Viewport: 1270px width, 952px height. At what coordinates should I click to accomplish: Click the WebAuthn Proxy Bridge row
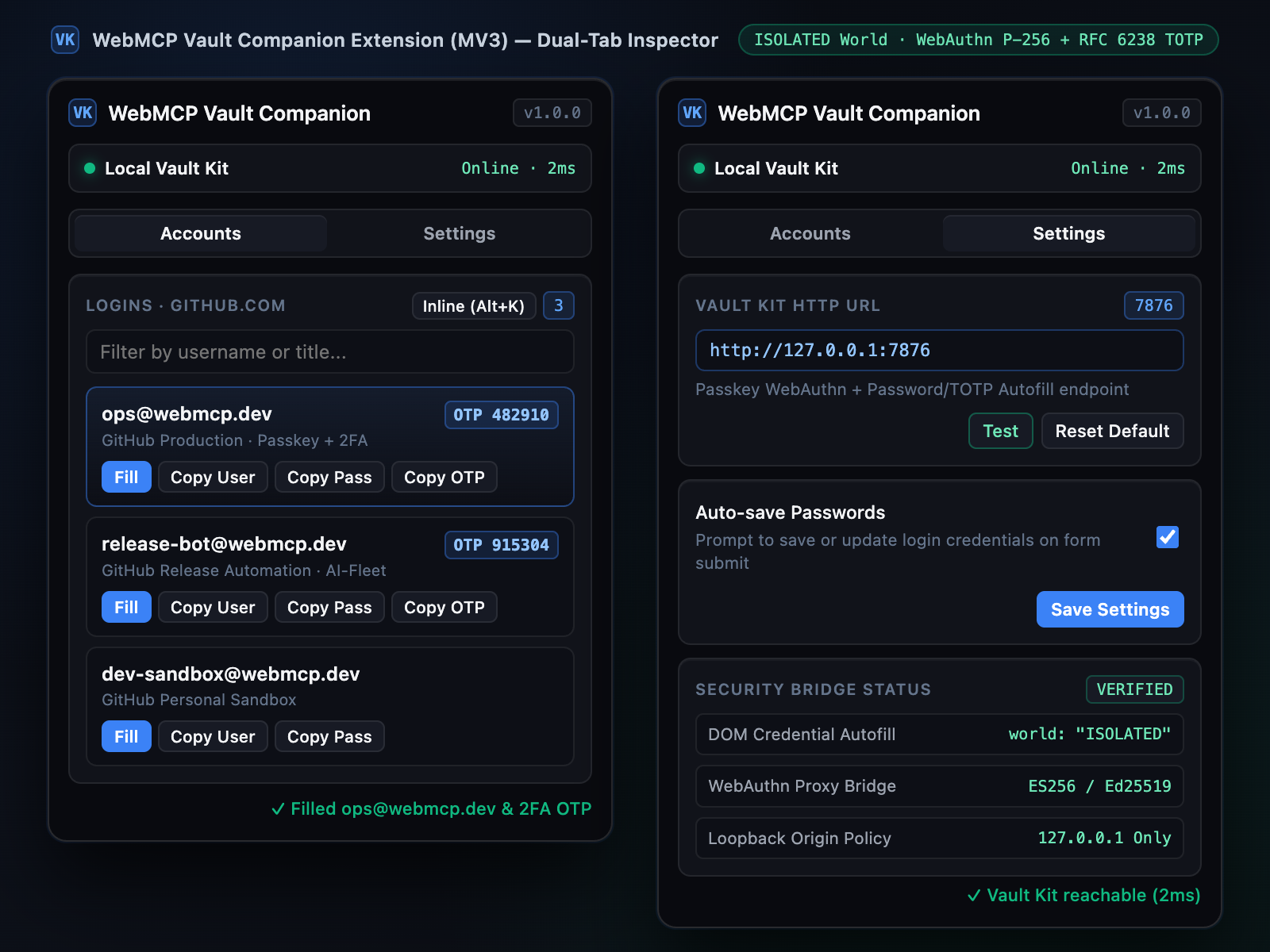tap(940, 786)
